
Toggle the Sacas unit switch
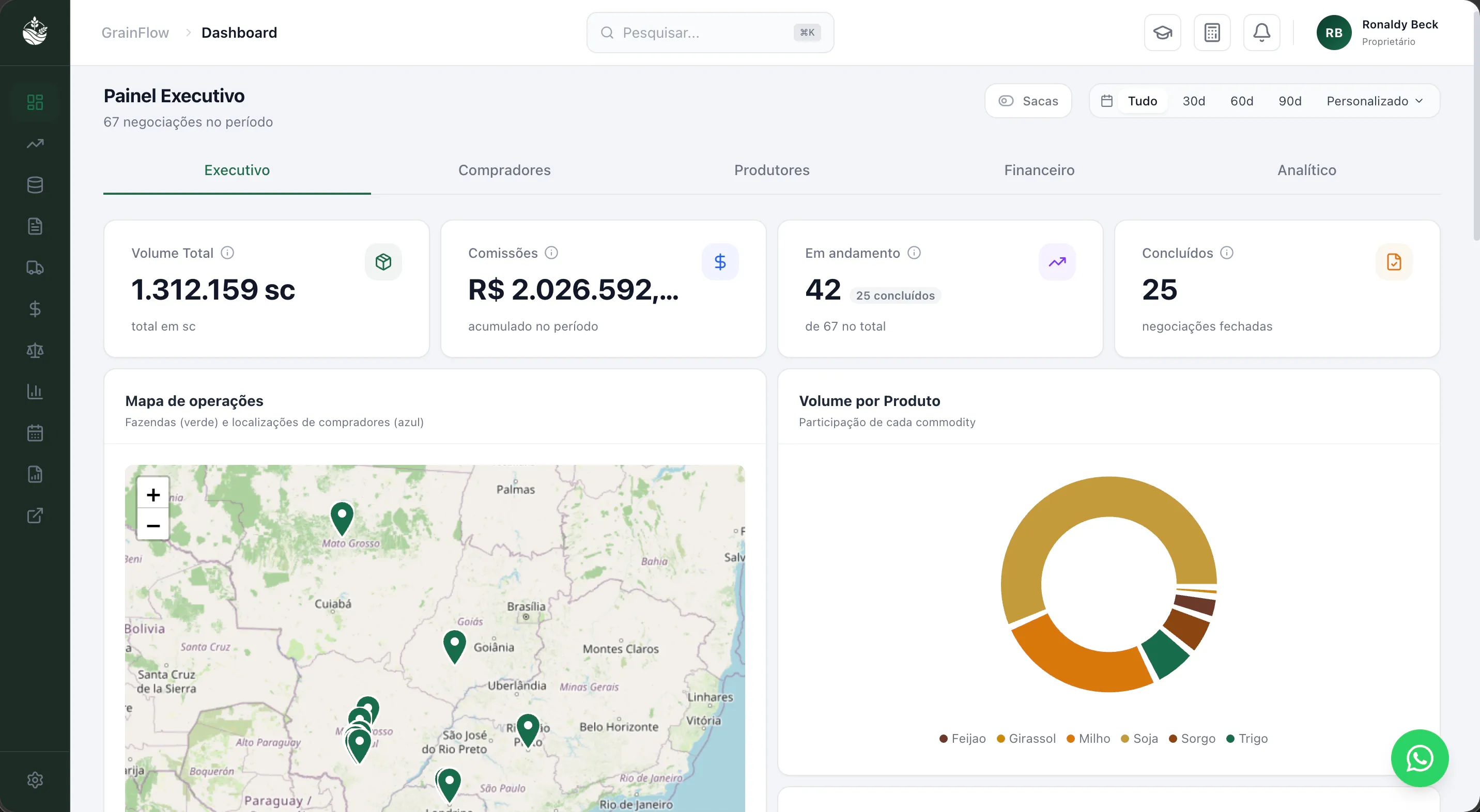1028,101
